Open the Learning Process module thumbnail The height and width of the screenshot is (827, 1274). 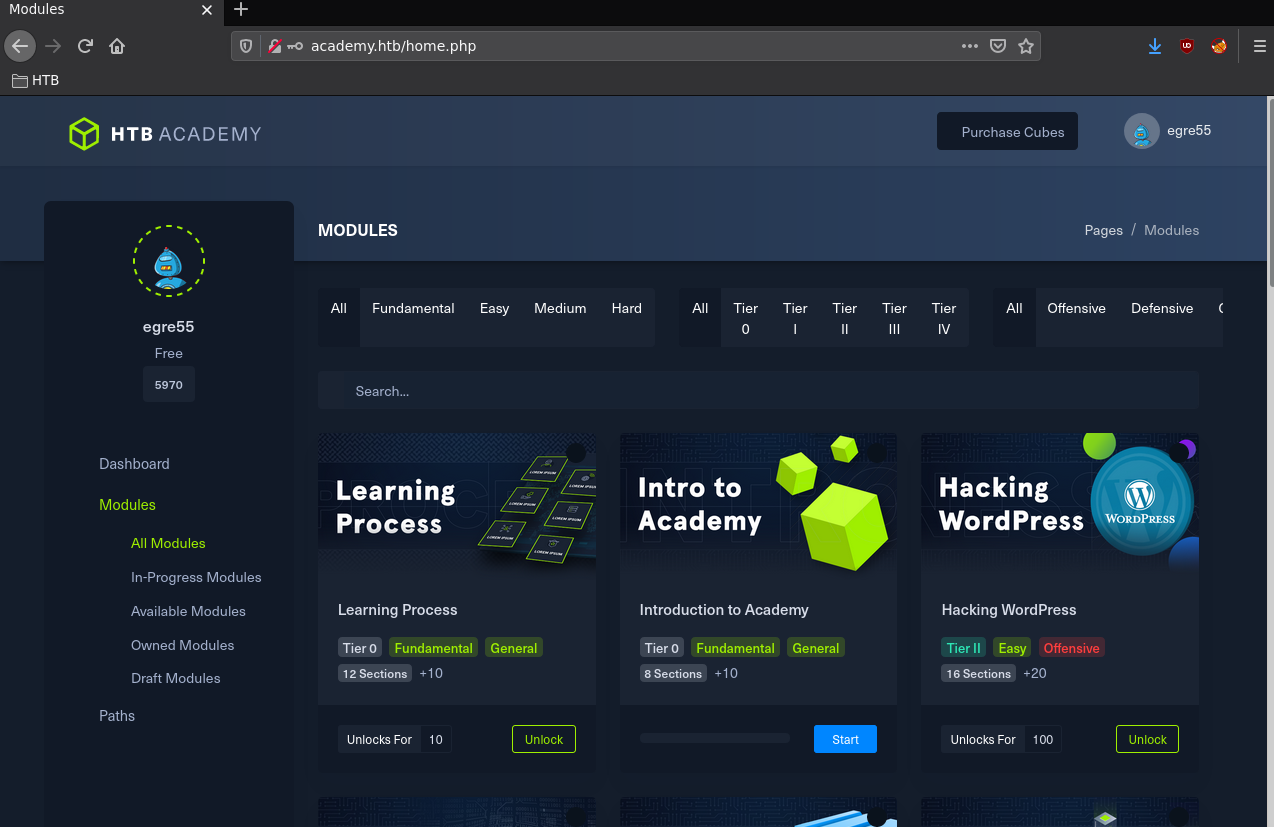tap(457, 506)
